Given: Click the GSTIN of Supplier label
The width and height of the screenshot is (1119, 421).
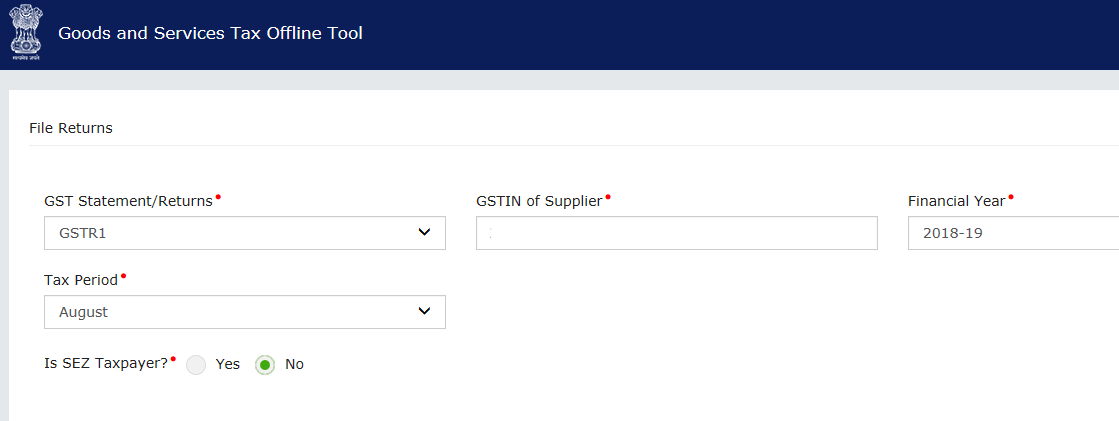Looking at the screenshot, I should pyautogui.click(x=539, y=201).
